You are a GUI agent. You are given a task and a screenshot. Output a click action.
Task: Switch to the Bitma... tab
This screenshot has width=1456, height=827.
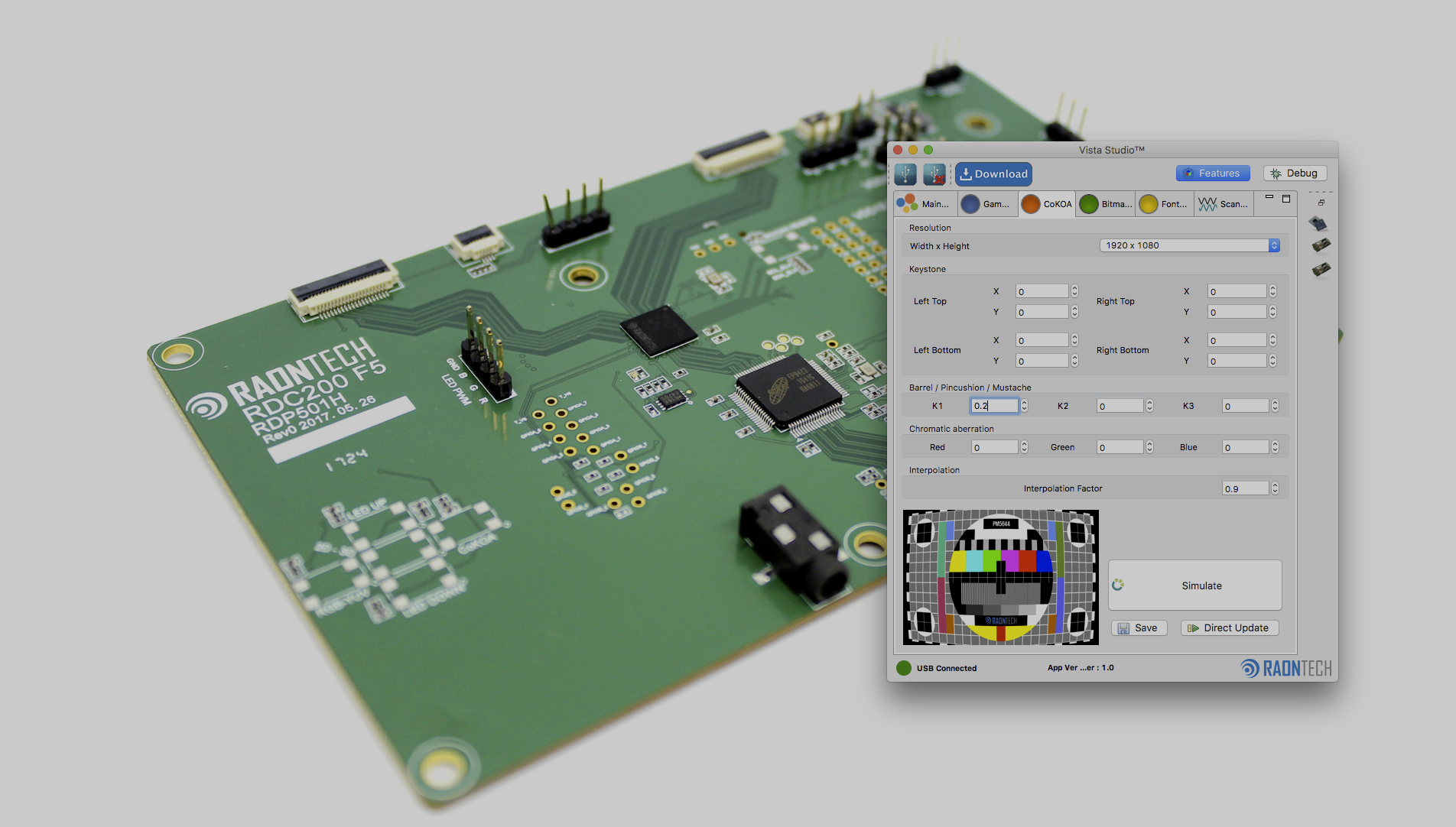click(x=1106, y=204)
